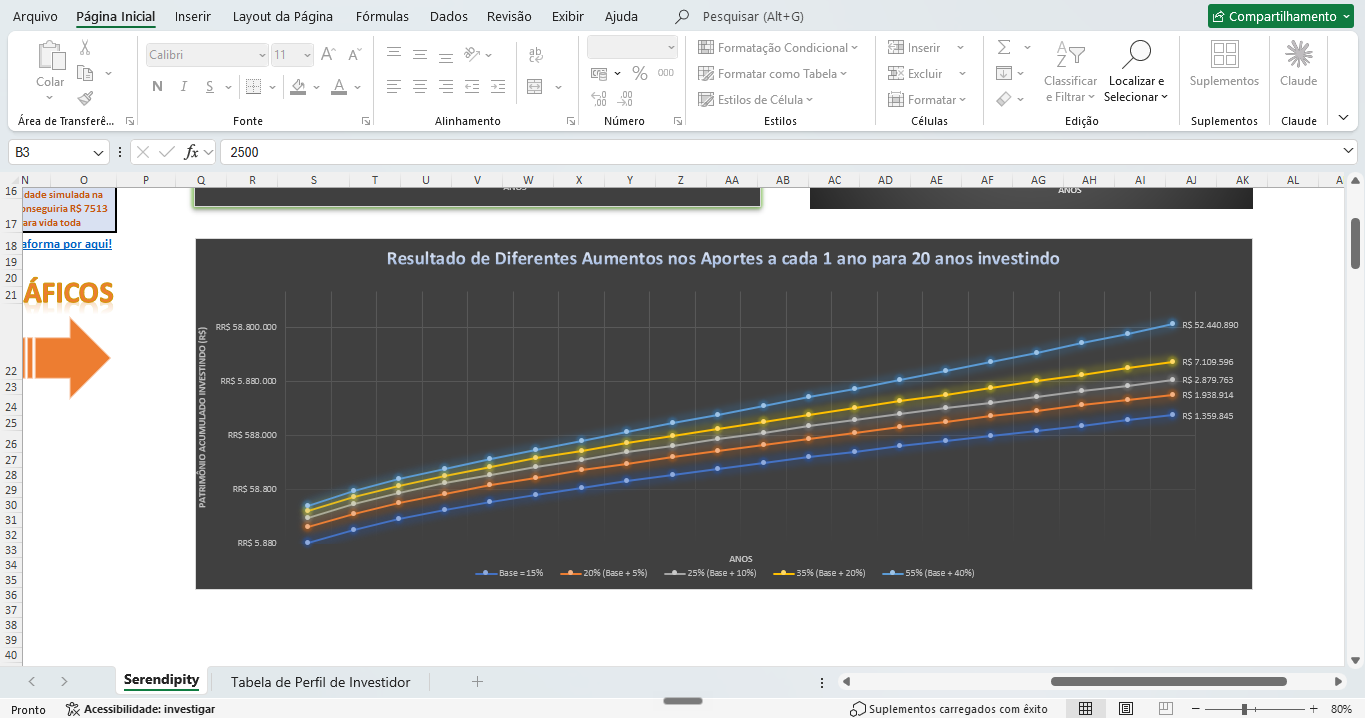Open the Claude add-in

click(1298, 64)
